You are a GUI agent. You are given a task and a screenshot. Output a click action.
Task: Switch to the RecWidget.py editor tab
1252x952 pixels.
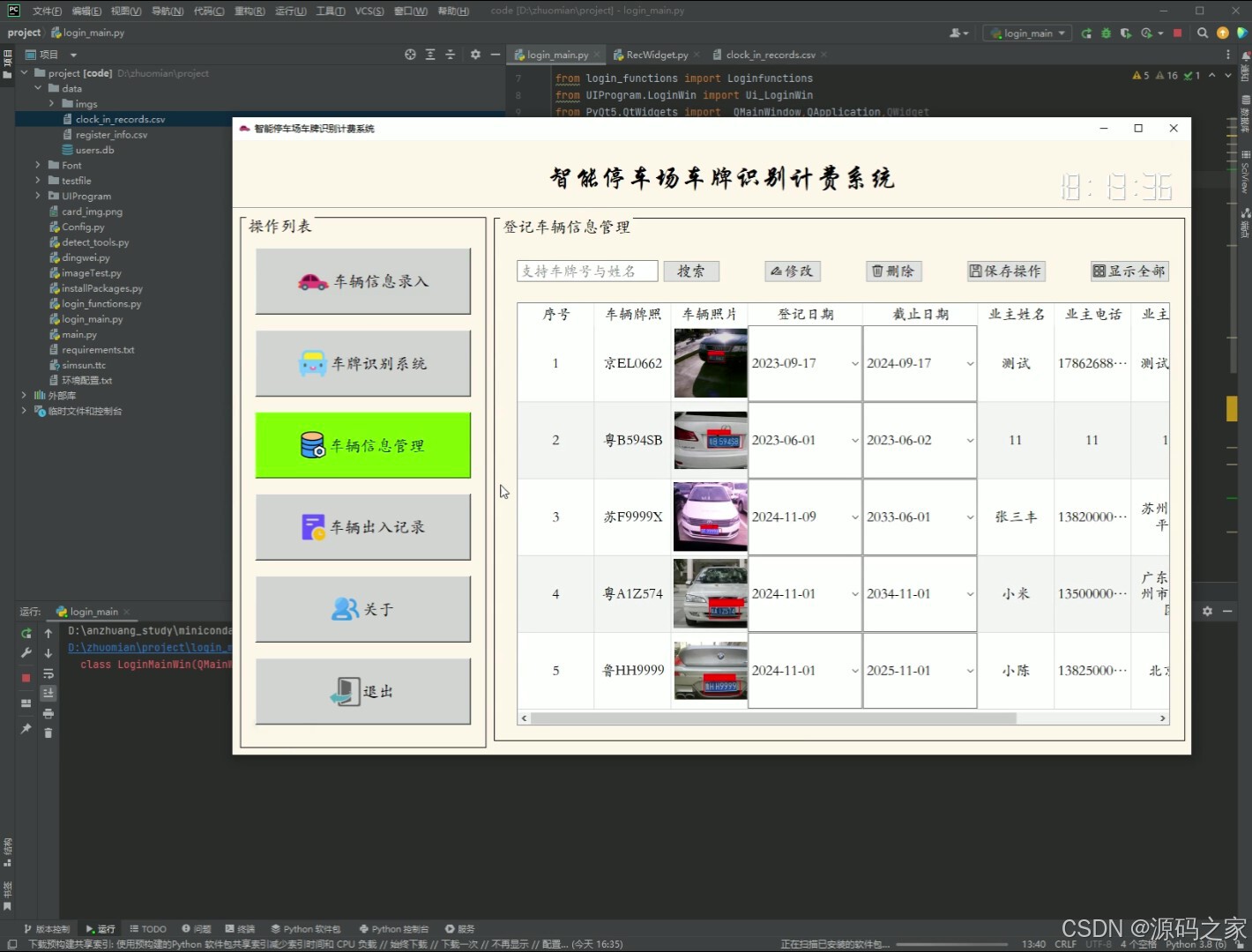pyautogui.click(x=657, y=55)
